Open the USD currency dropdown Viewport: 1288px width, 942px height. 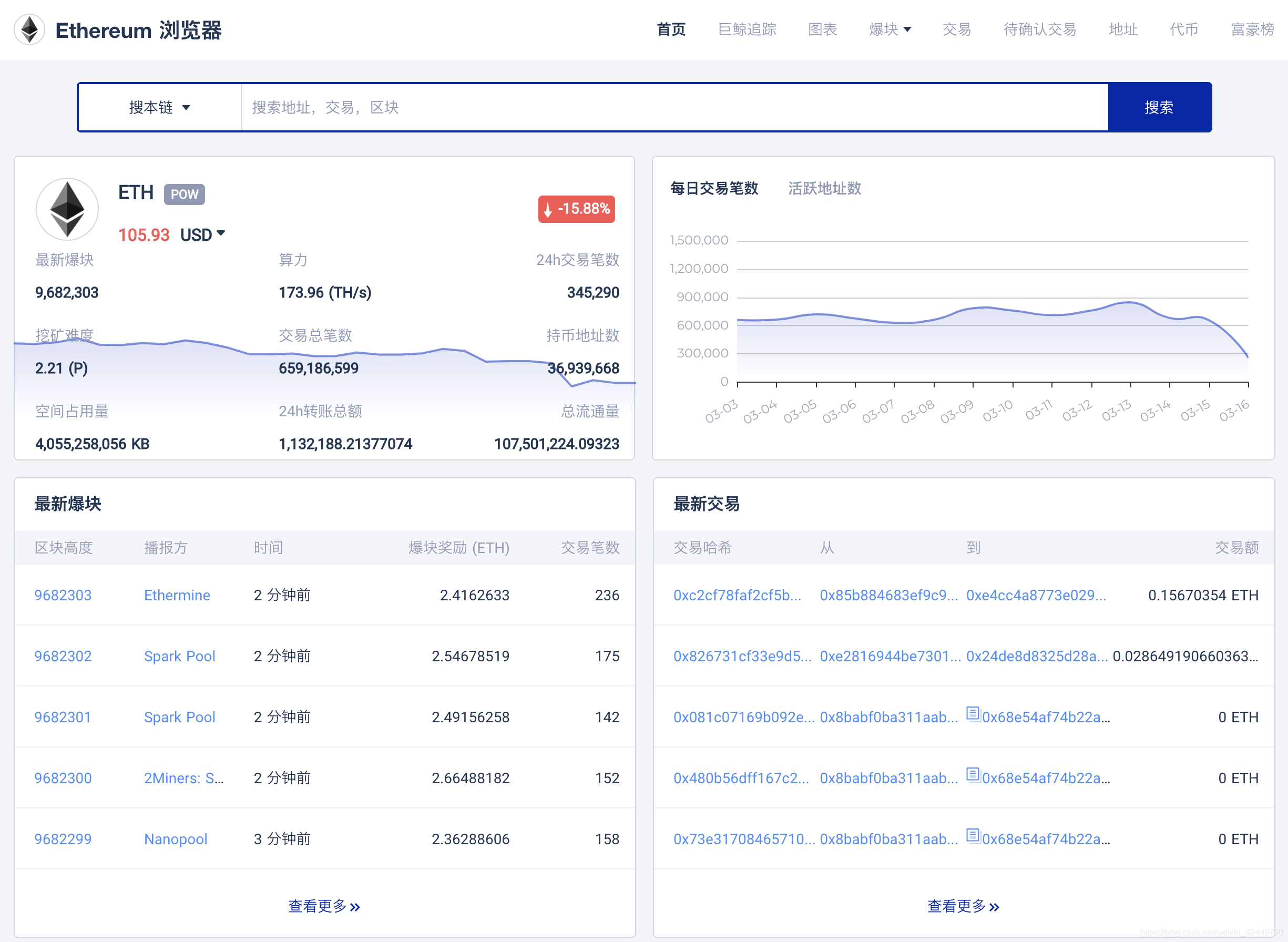point(202,234)
